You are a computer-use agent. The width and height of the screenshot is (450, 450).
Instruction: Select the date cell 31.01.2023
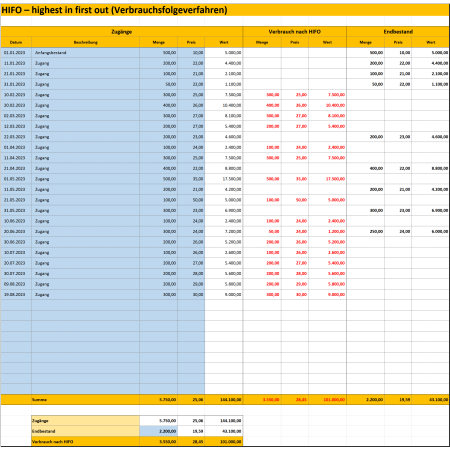point(16,84)
